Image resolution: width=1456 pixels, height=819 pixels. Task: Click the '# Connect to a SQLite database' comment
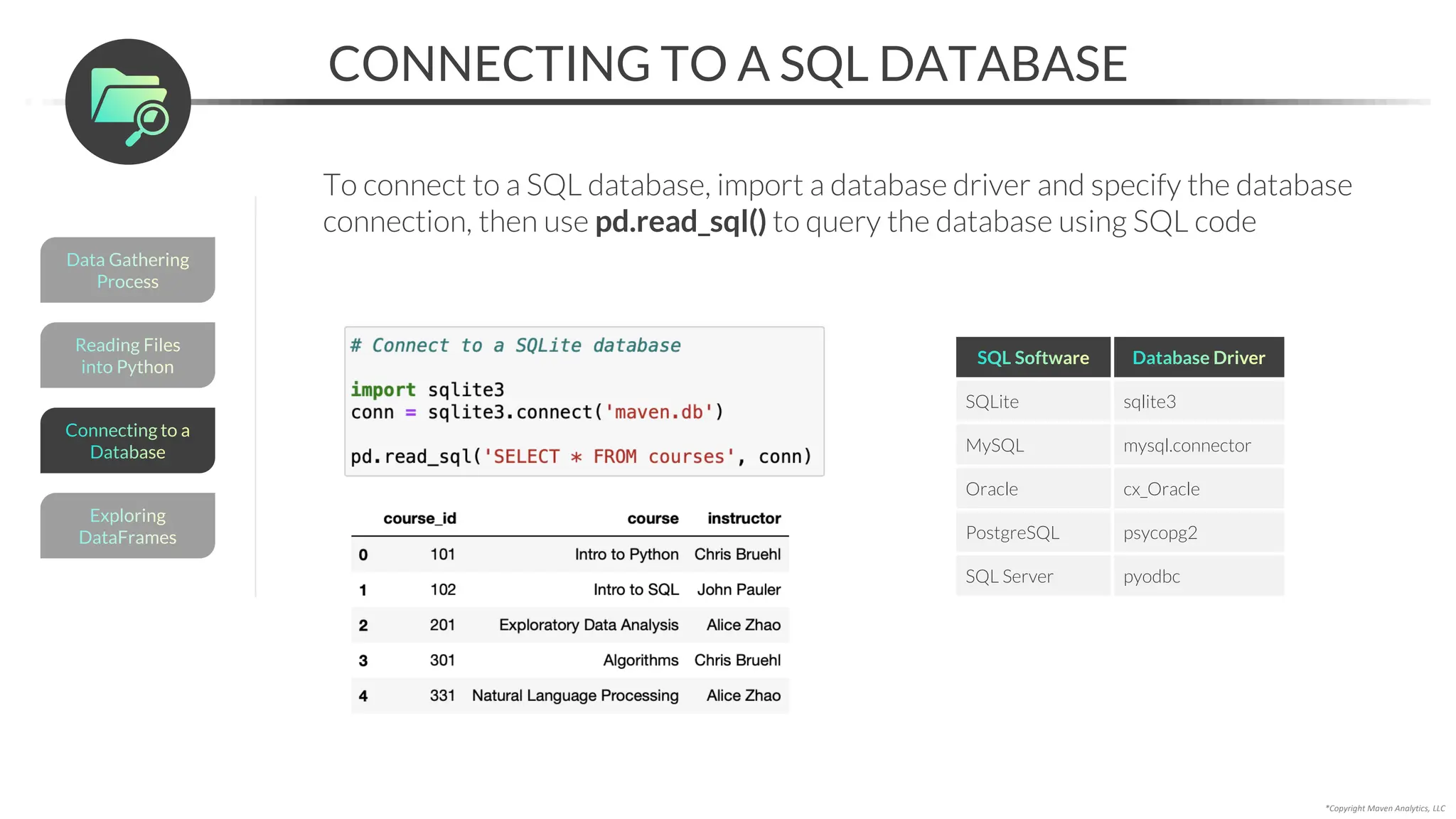515,346
